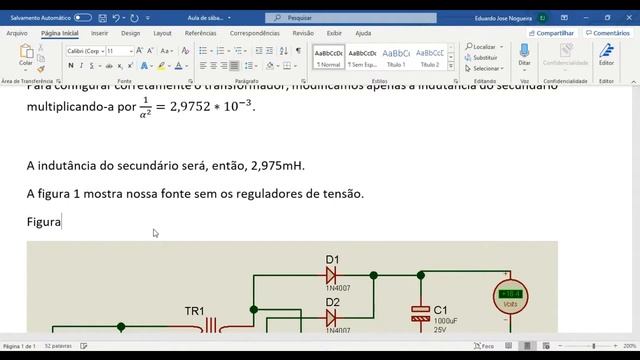Click the Save disk icon
Image resolution: width=640 pixels, height=360 pixels.
[x=103, y=18]
